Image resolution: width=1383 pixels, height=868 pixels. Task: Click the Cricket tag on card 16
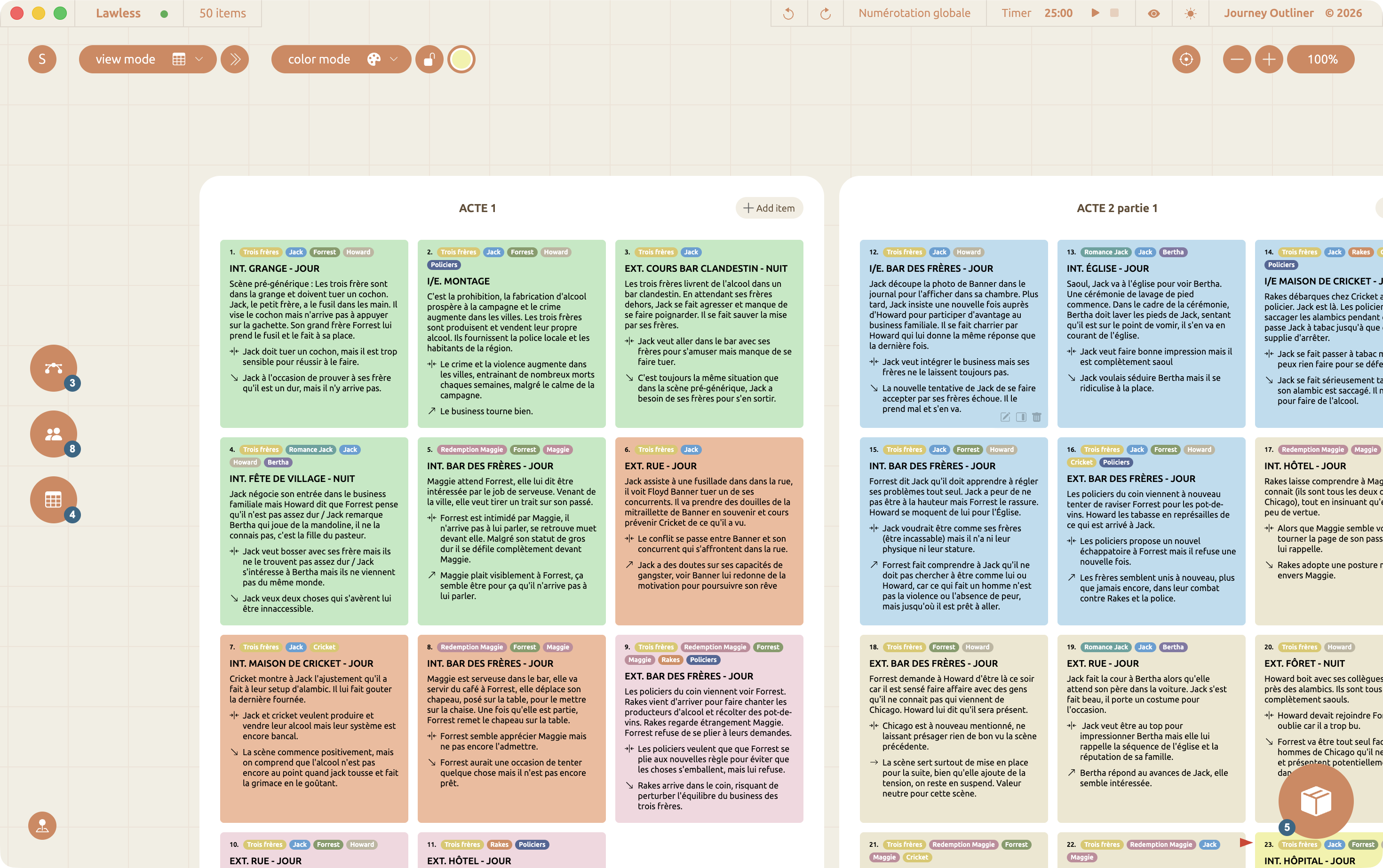click(x=1081, y=462)
